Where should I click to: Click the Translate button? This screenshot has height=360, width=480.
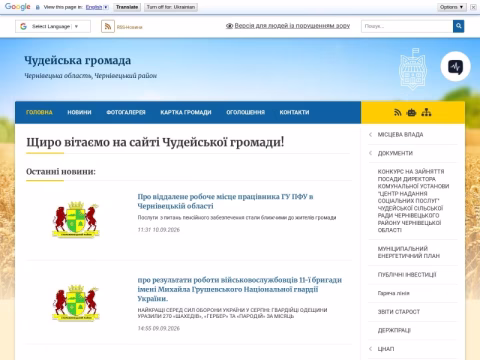127,7
